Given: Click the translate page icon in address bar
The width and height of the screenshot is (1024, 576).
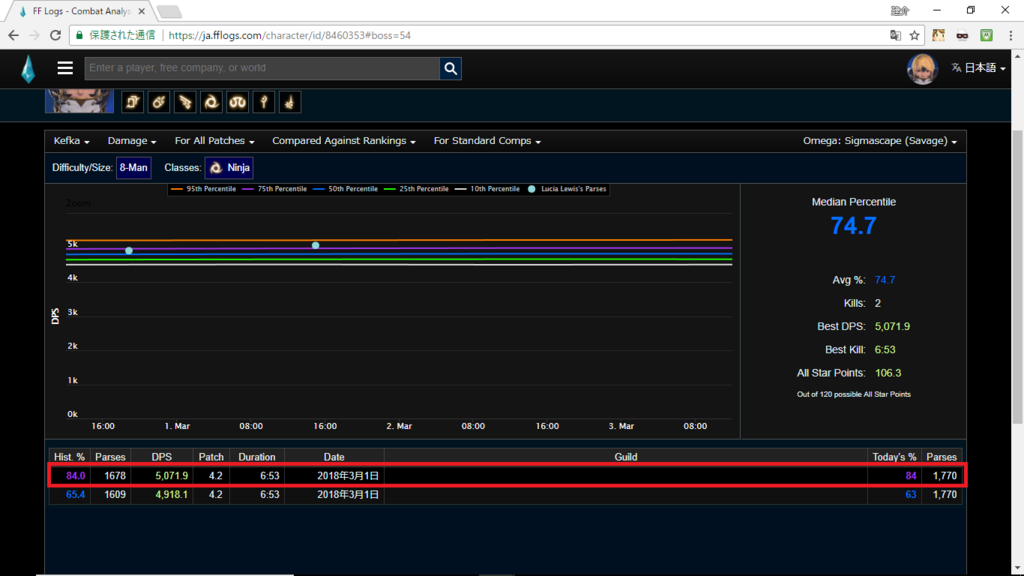Looking at the screenshot, I should 895,35.
